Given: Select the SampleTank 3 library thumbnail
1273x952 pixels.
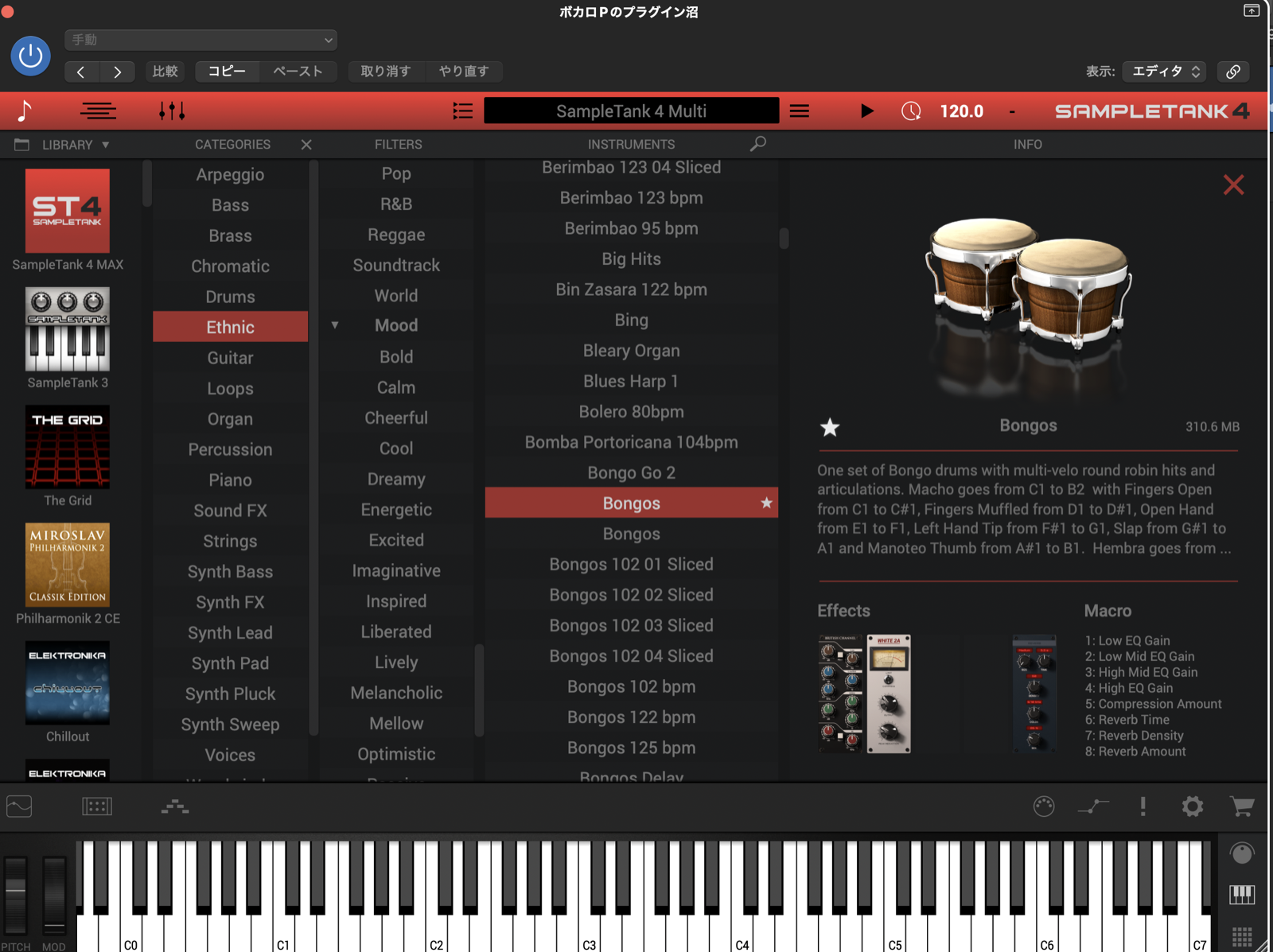Looking at the screenshot, I should point(68,328).
